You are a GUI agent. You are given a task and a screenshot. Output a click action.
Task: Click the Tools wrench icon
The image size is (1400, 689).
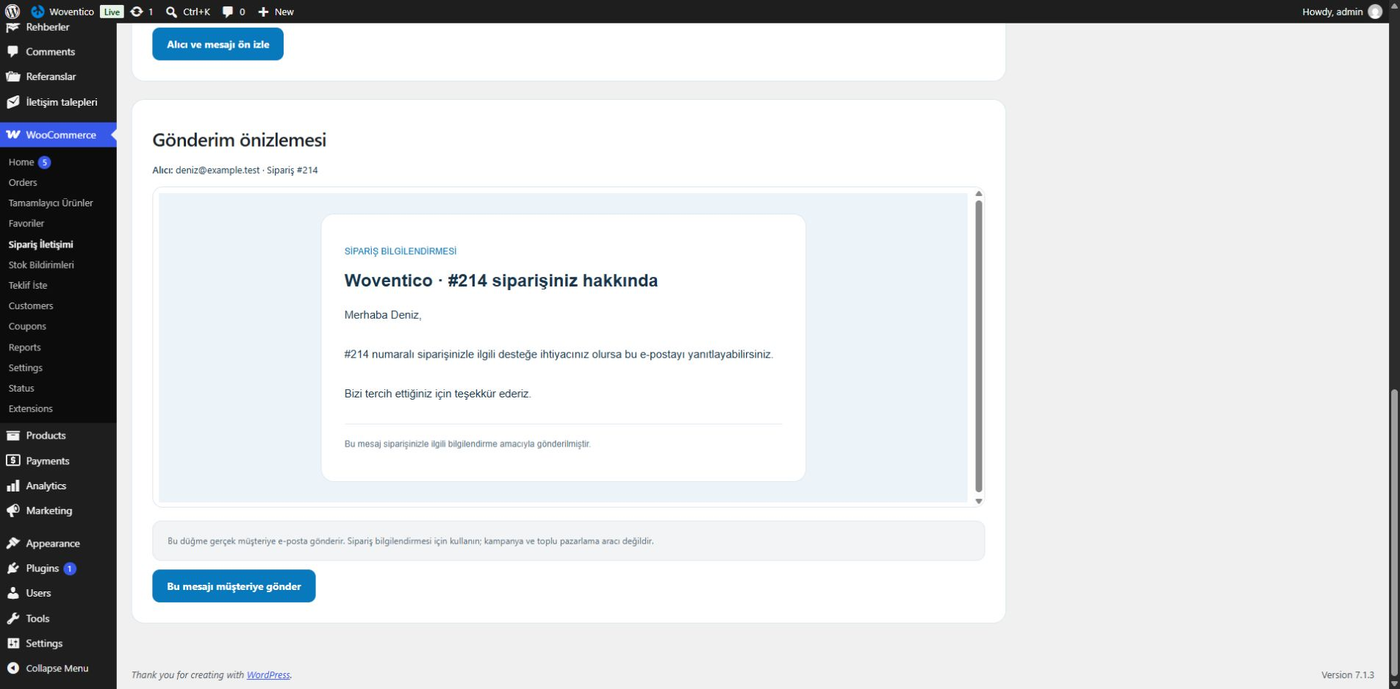click(x=13, y=619)
